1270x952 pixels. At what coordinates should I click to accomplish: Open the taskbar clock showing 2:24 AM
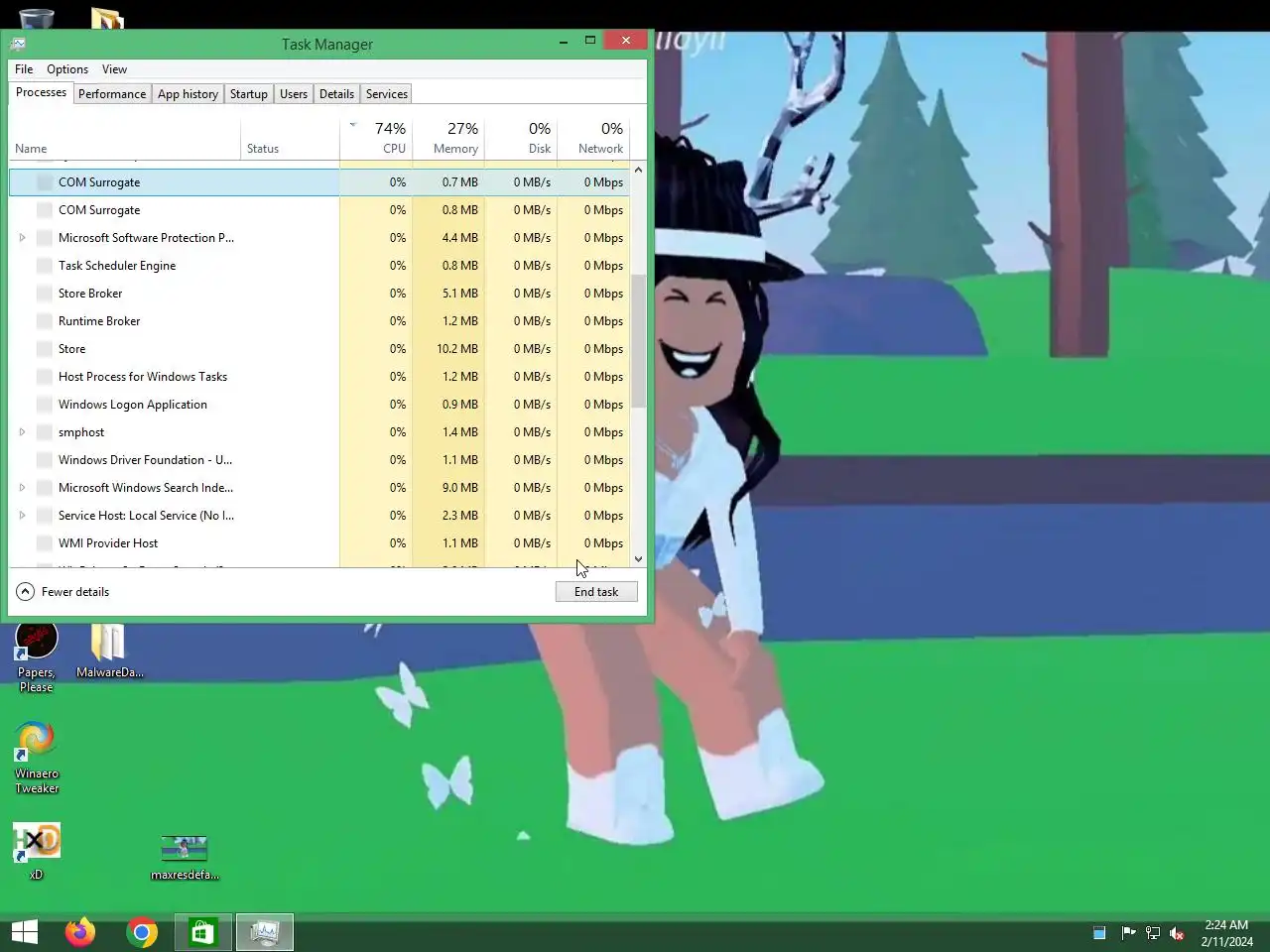[x=1226, y=932]
